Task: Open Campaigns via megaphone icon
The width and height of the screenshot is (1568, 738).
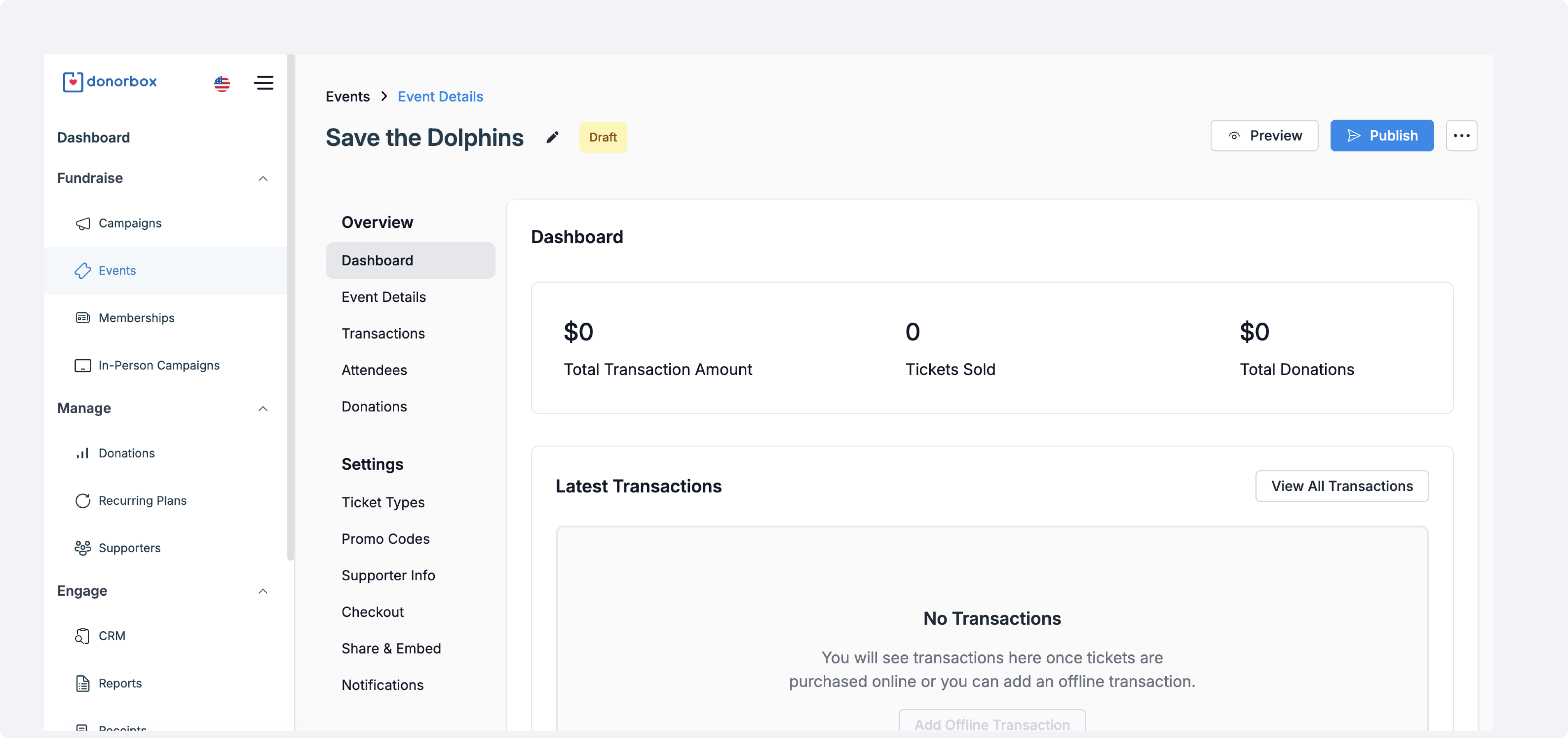Action: pos(83,224)
